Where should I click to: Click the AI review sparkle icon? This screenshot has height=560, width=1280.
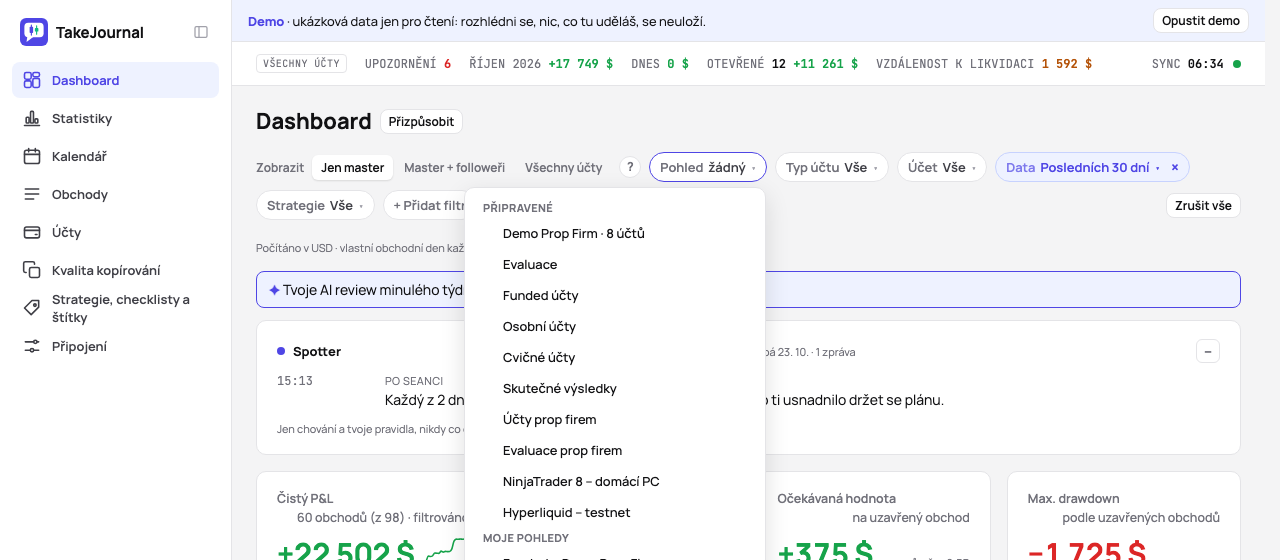[x=274, y=290]
